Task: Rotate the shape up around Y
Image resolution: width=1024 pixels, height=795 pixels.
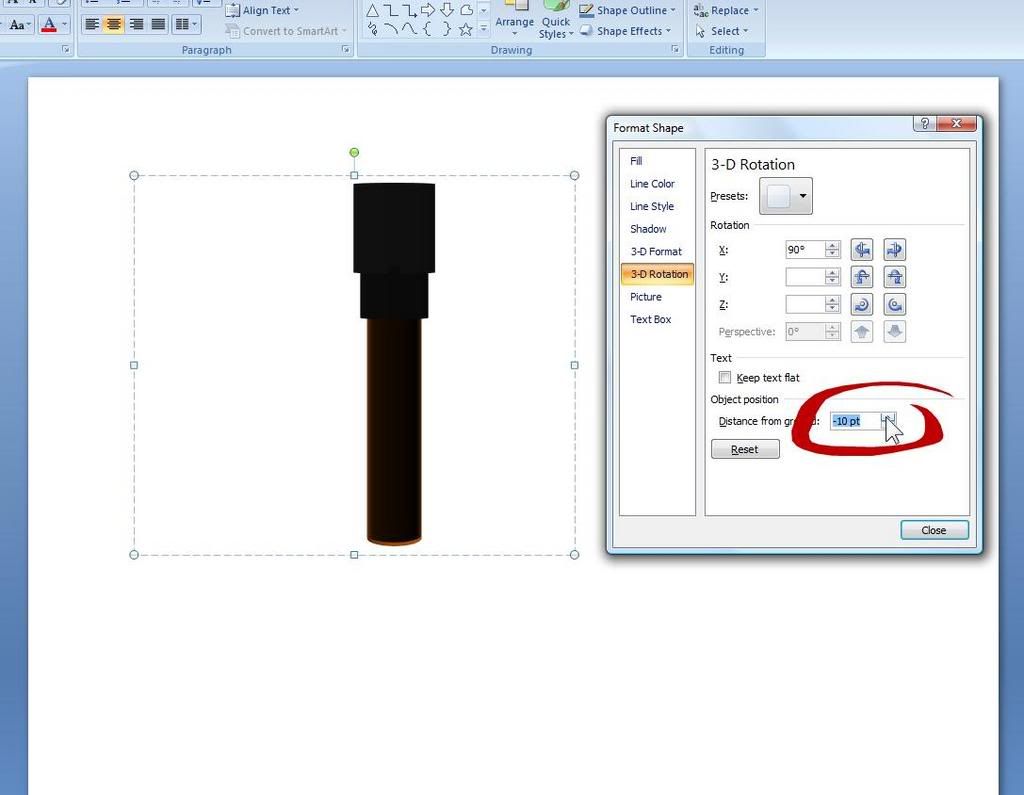Action: [x=862, y=277]
